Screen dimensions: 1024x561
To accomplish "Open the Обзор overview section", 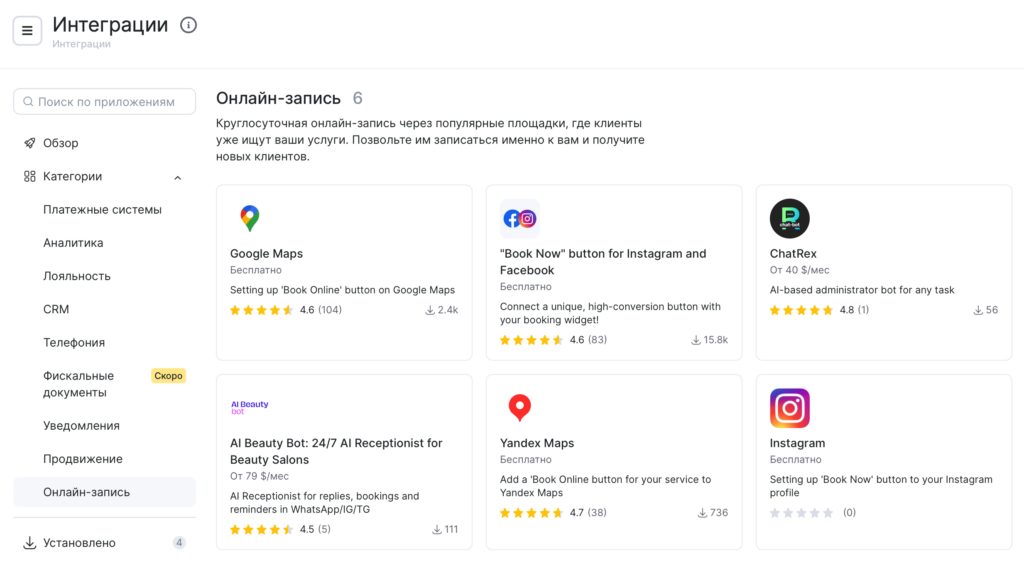I will (x=60, y=143).
